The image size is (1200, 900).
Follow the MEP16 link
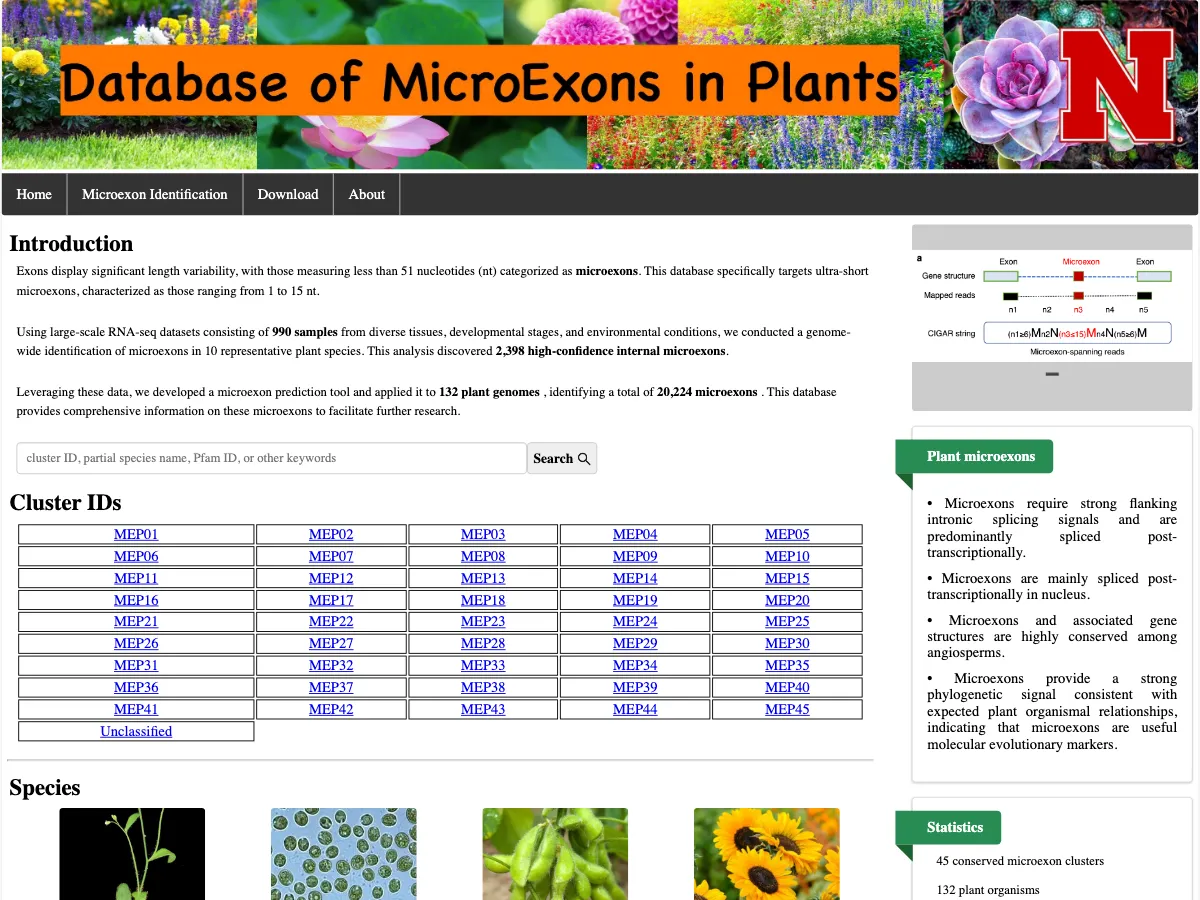[x=136, y=600]
